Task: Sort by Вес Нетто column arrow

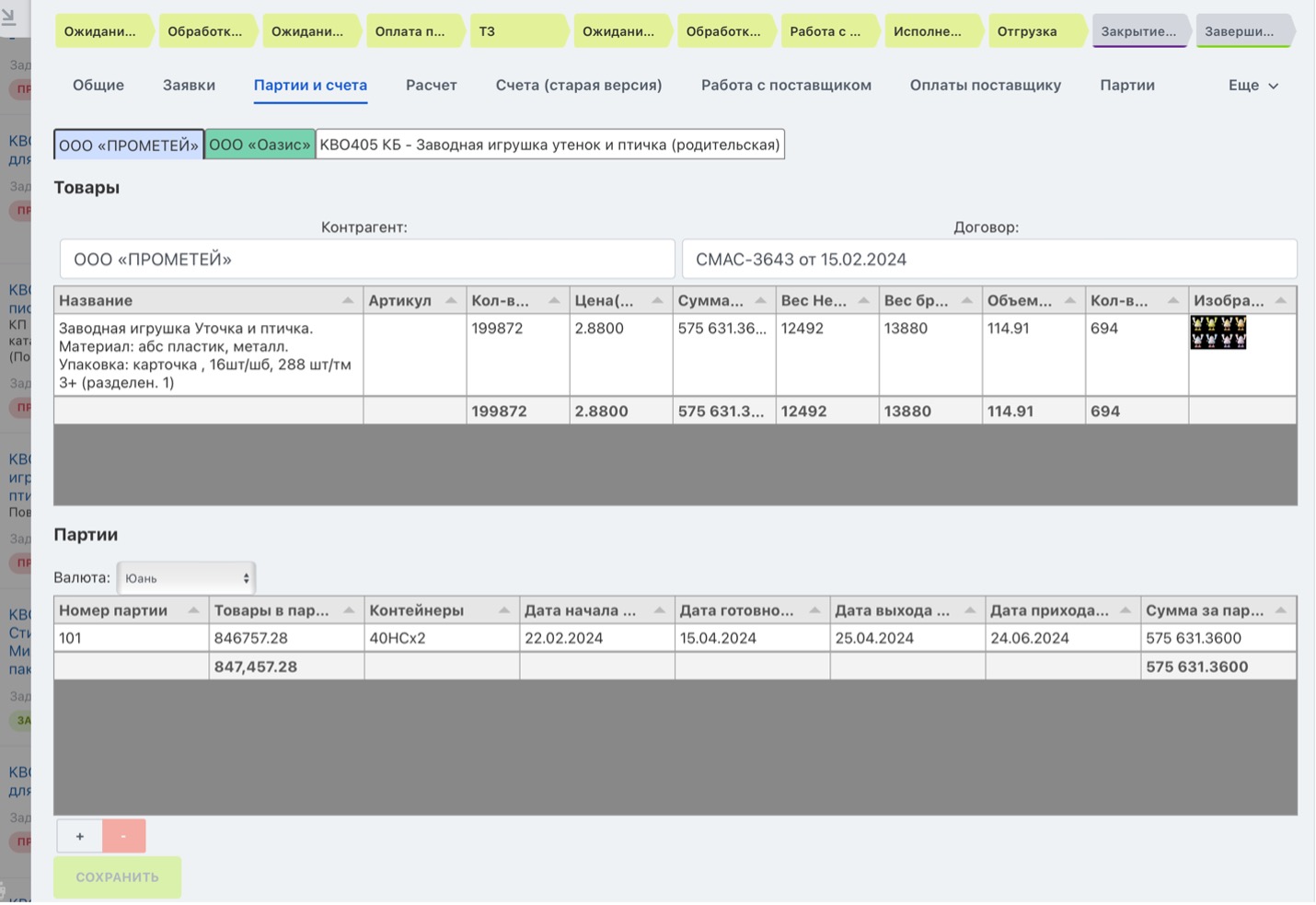Action: (x=863, y=301)
